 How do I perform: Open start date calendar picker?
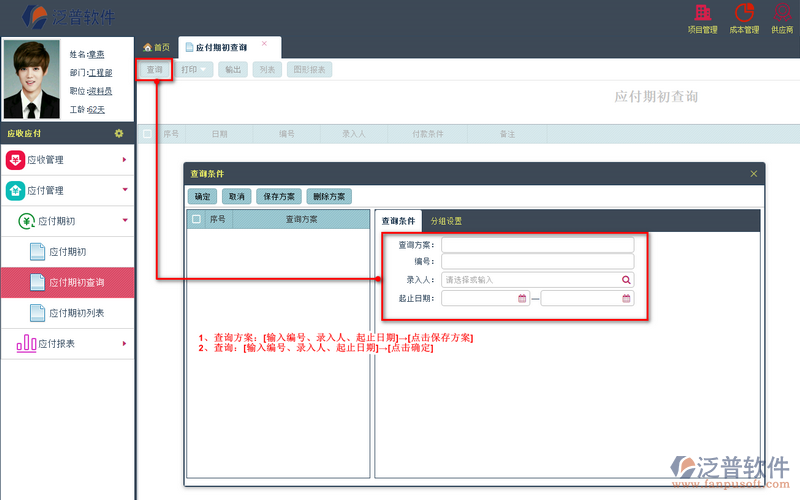pyautogui.click(x=522, y=298)
